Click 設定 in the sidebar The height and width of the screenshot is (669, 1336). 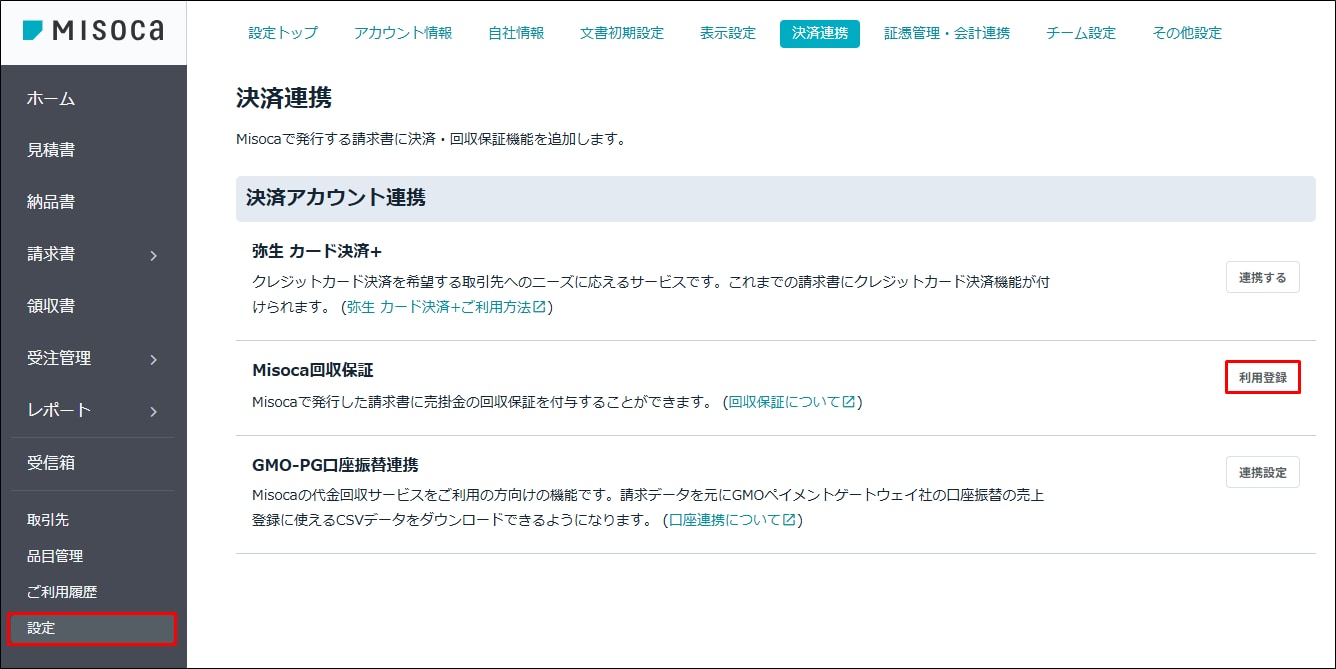42,628
